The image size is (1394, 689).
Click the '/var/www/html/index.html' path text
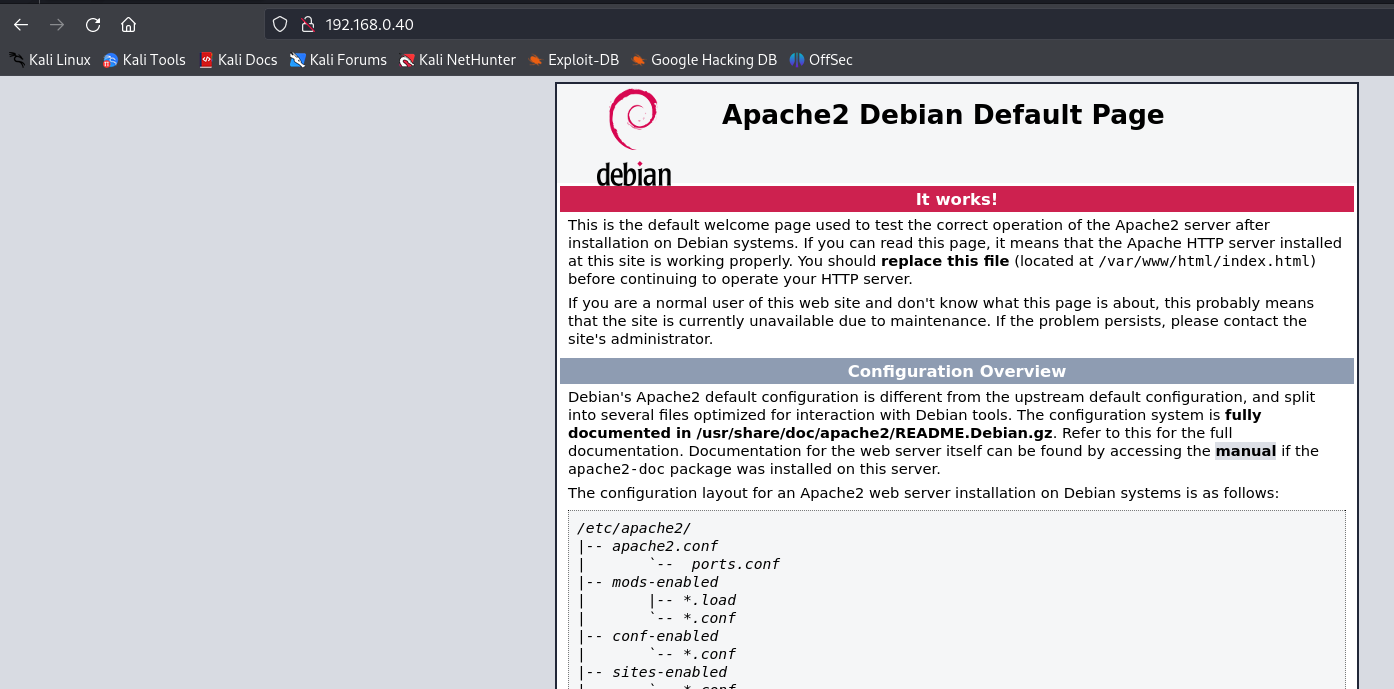(x=1205, y=261)
